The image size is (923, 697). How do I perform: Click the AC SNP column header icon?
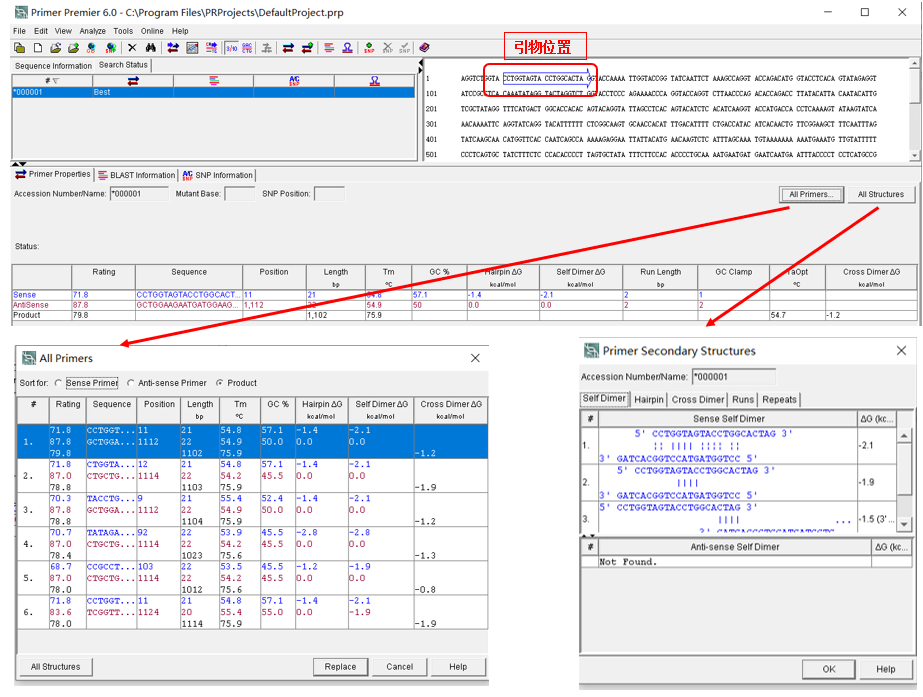tap(294, 81)
